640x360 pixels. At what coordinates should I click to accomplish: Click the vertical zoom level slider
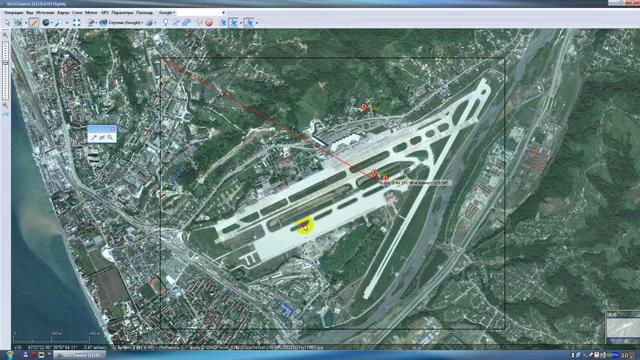(x=5, y=70)
